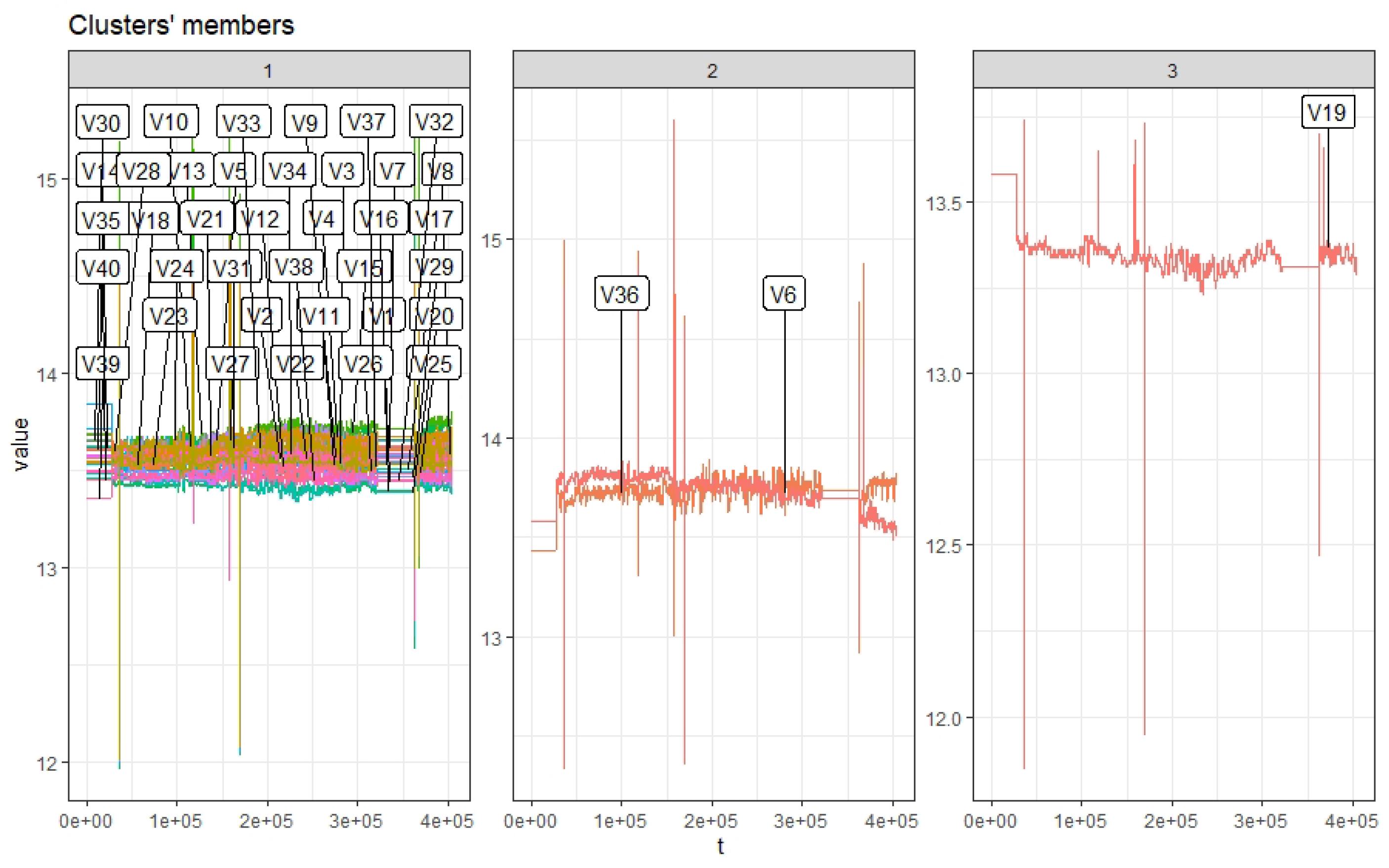Viewport: 1389px width, 868px height.
Task: Click the V36 label in panel 2
Action: click(621, 294)
